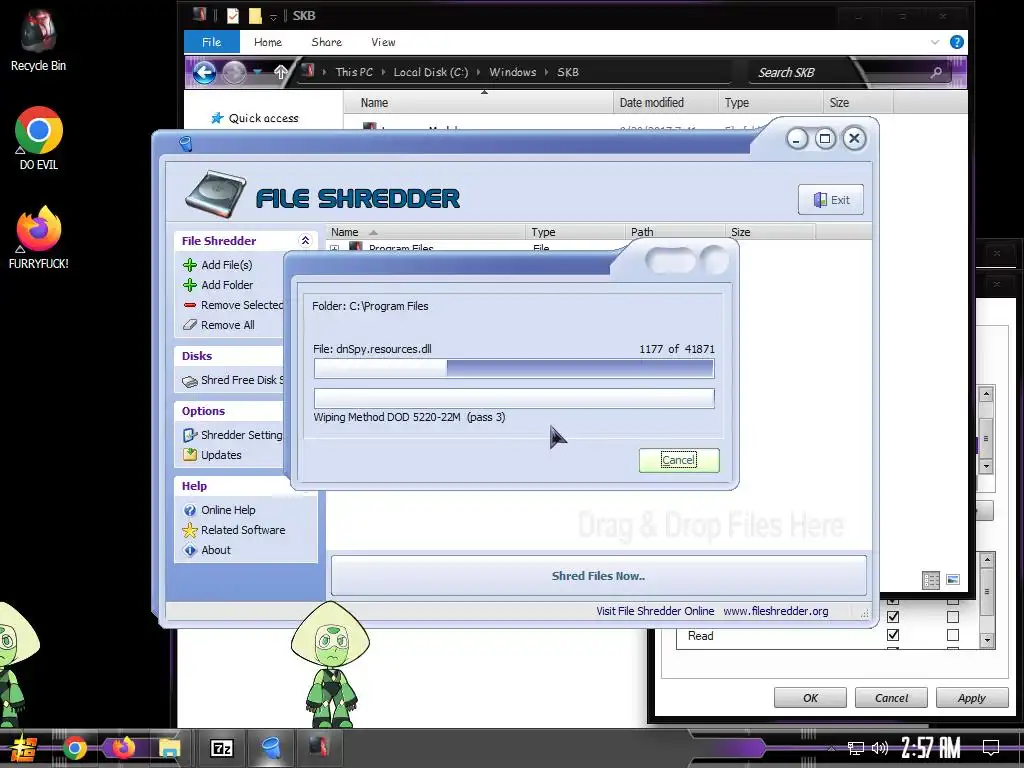This screenshot has height=768, width=1024.
Task: Open the File tab in Explorer
Action: (x=212, y=42)
